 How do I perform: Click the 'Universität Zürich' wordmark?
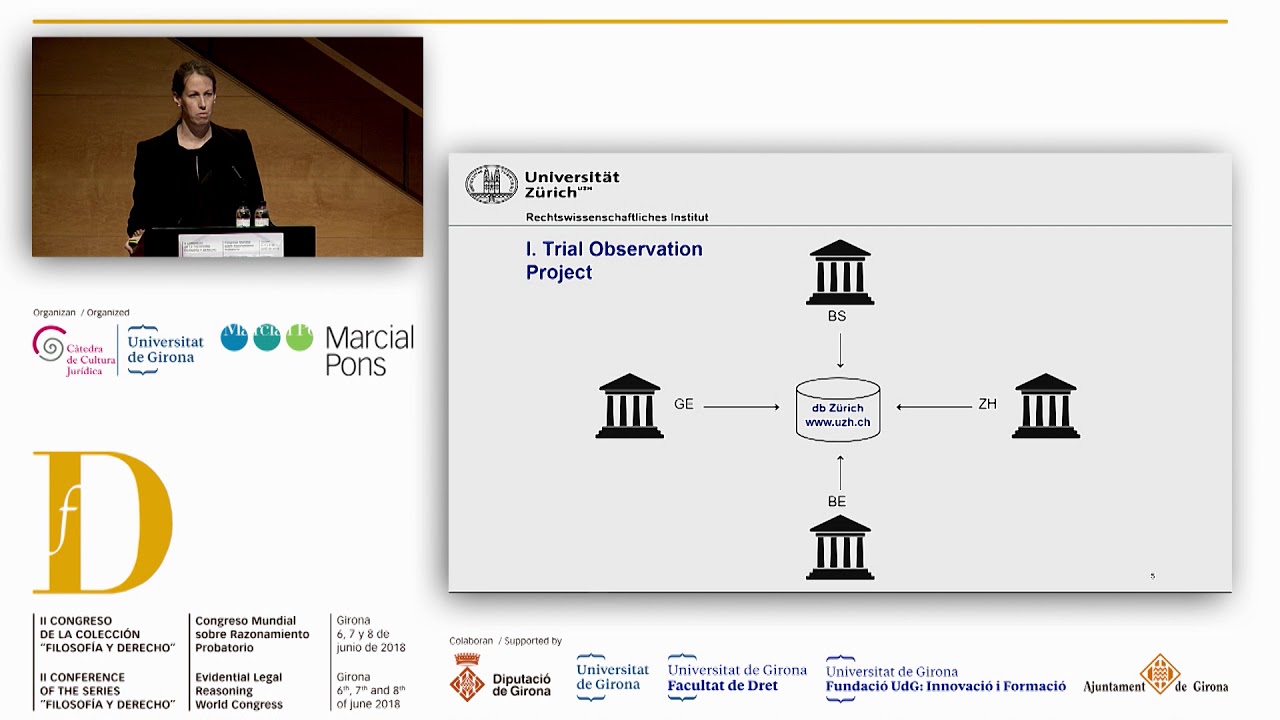[x=572, y=184]
